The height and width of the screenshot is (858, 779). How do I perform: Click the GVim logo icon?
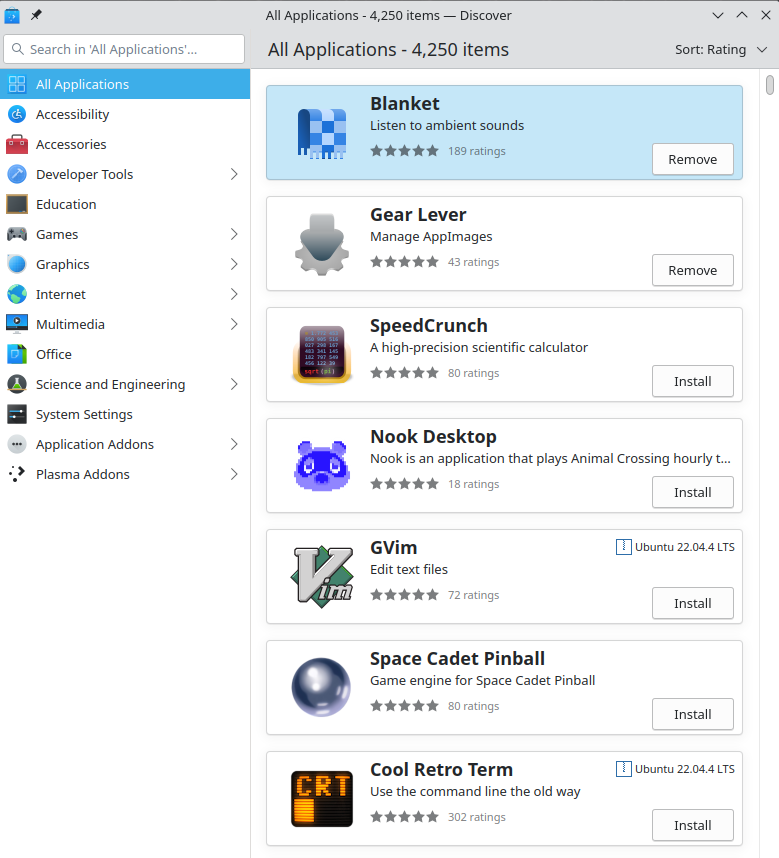pyautogui.click(x=322, y=577)
